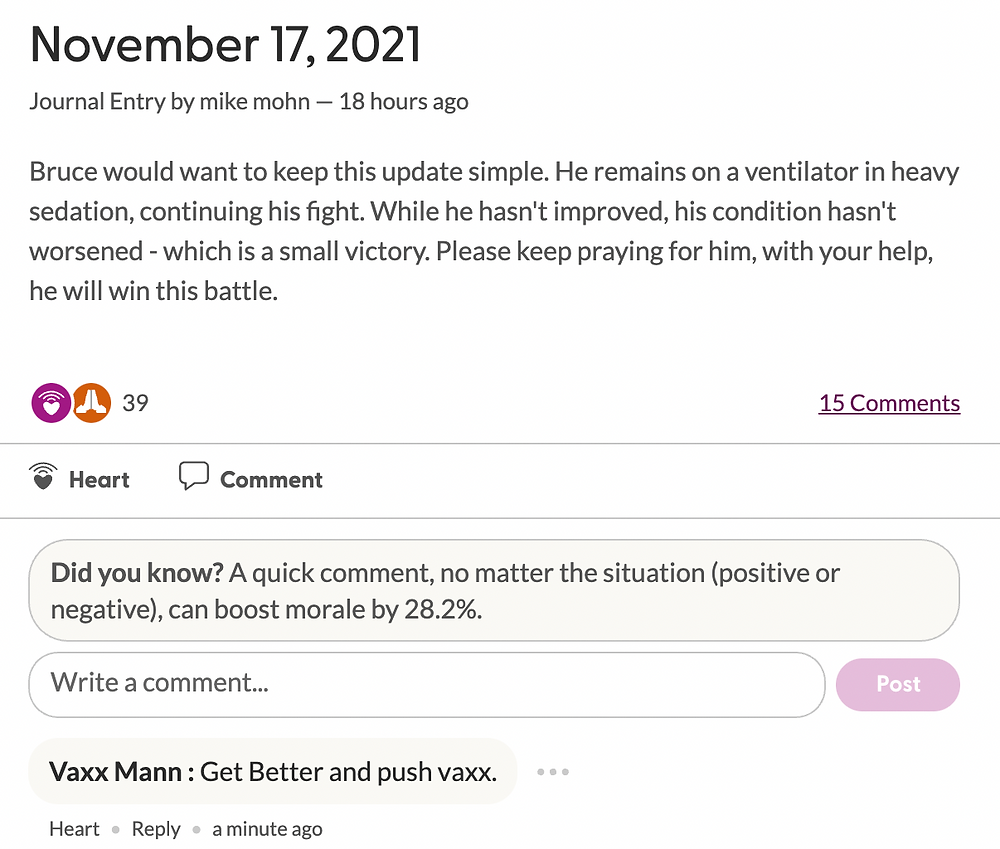Reply to the Vaxx Mann comment
Image resolution: width=1000 pixels, height=849 pixels.
coord(156,829)
